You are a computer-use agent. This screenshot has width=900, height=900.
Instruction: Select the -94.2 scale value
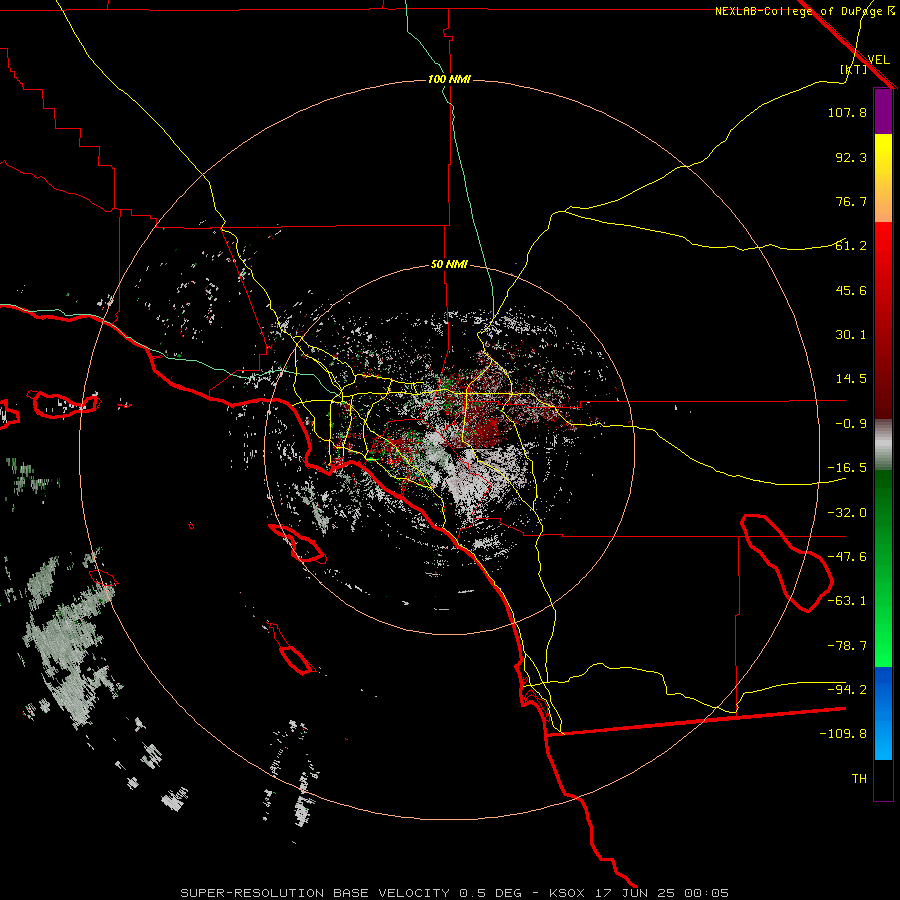click(x=847, y=690)
